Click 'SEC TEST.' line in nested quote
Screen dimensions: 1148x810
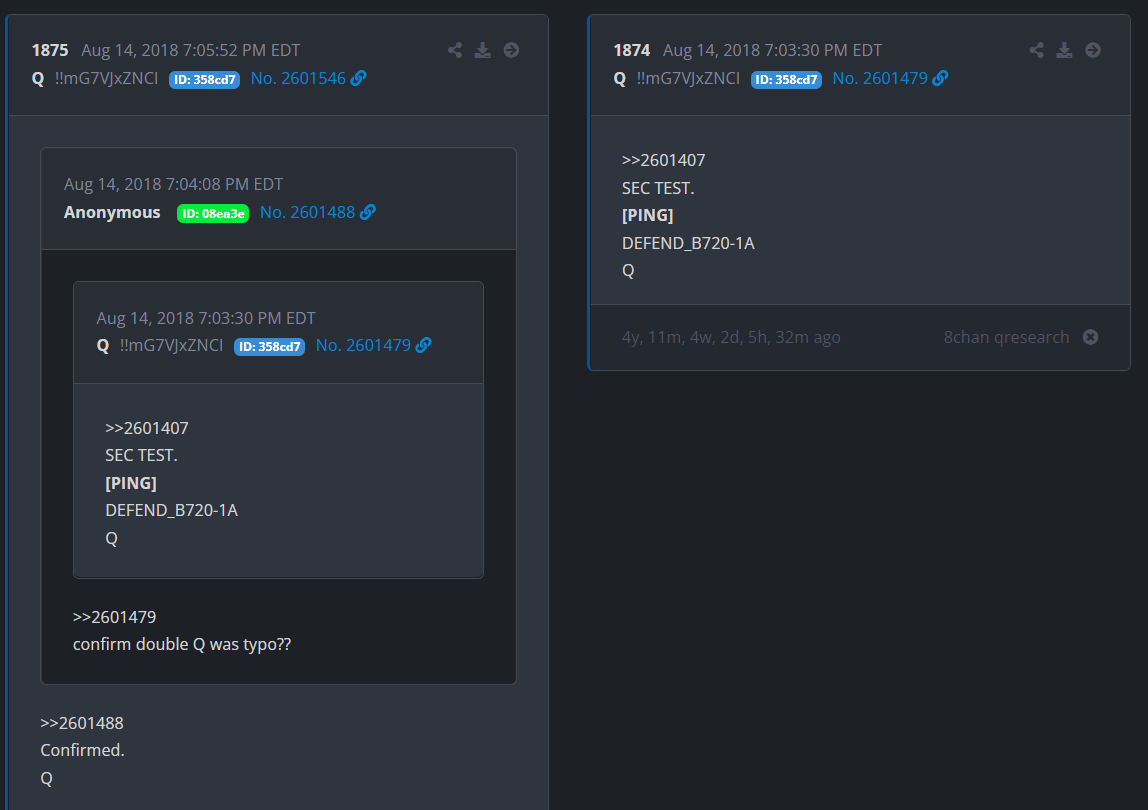(141, 456)
